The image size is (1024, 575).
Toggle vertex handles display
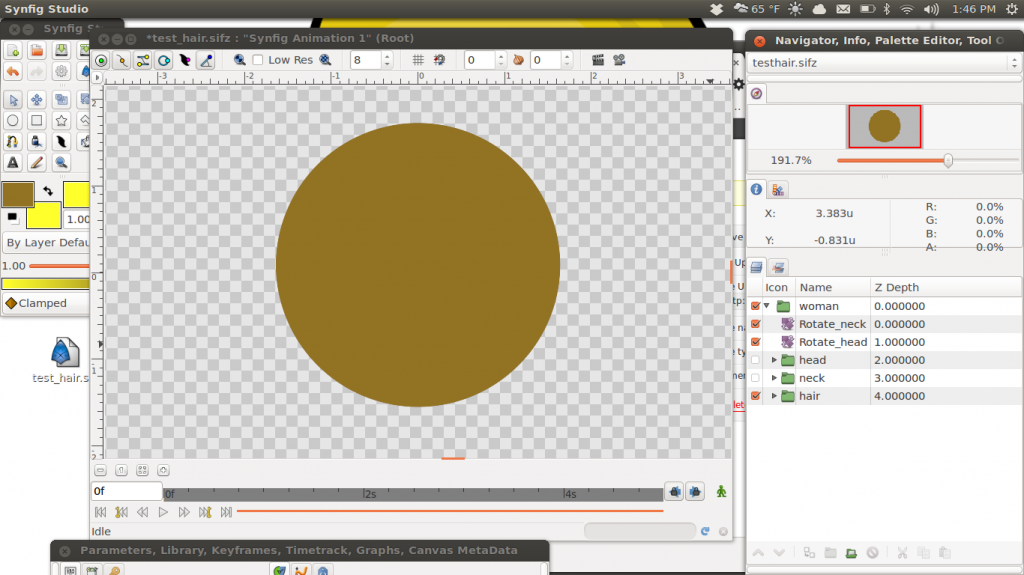pyautogui.click(x=122, y=61)
